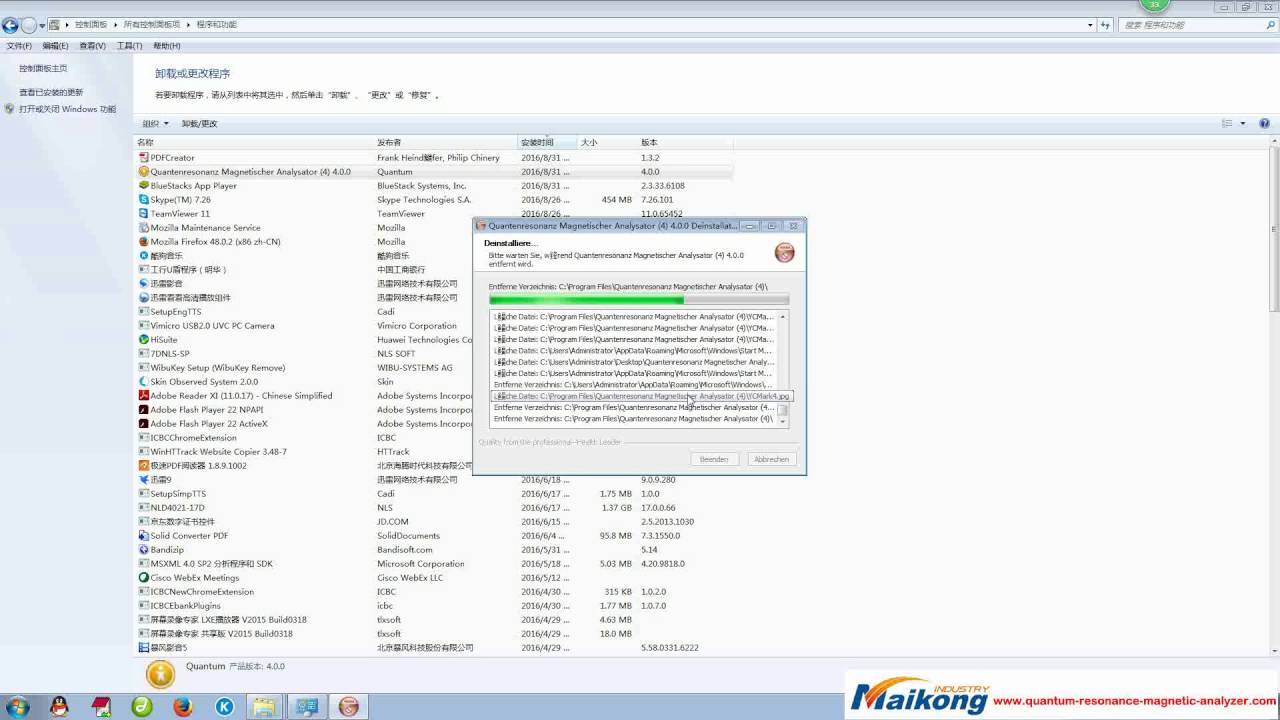Image resolution: width=1280 pixels, height=720 pixels.
Task: Select the 'ICBCEbankPlugins' row
Action: pos(434,606)
